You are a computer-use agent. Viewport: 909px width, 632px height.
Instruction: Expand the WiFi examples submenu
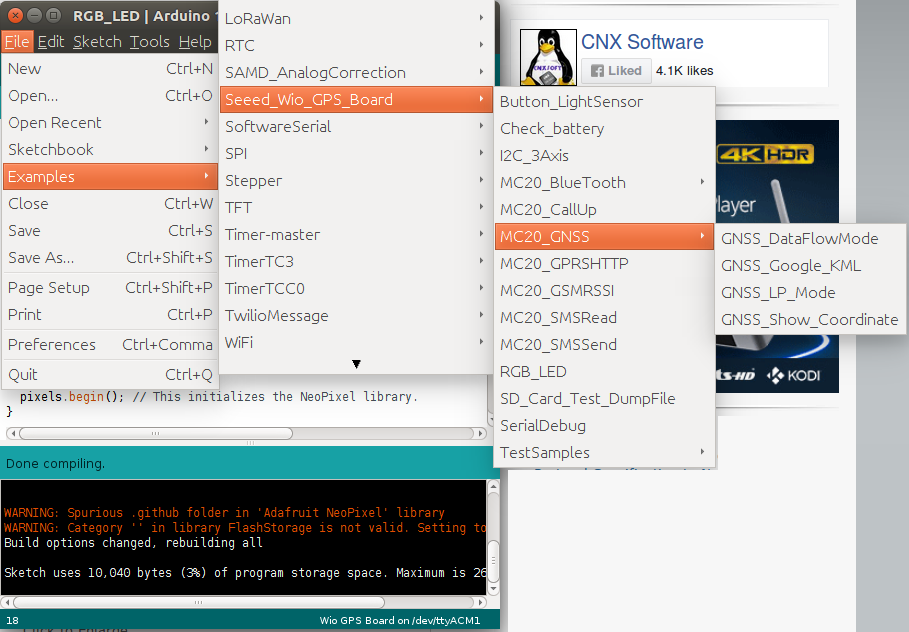pyautogui.click(x=356, y=343)
